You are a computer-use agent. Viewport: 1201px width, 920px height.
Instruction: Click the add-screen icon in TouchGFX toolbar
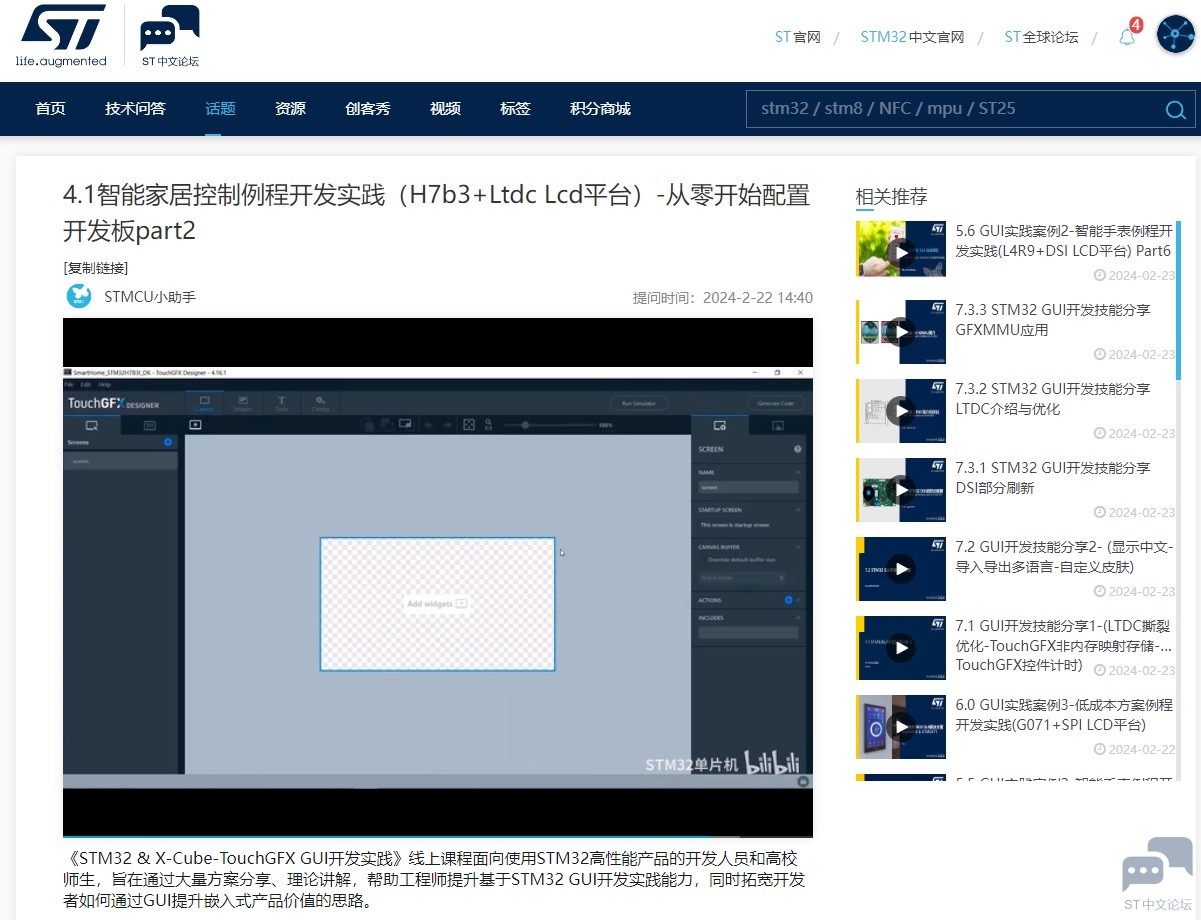pos(195,424)
